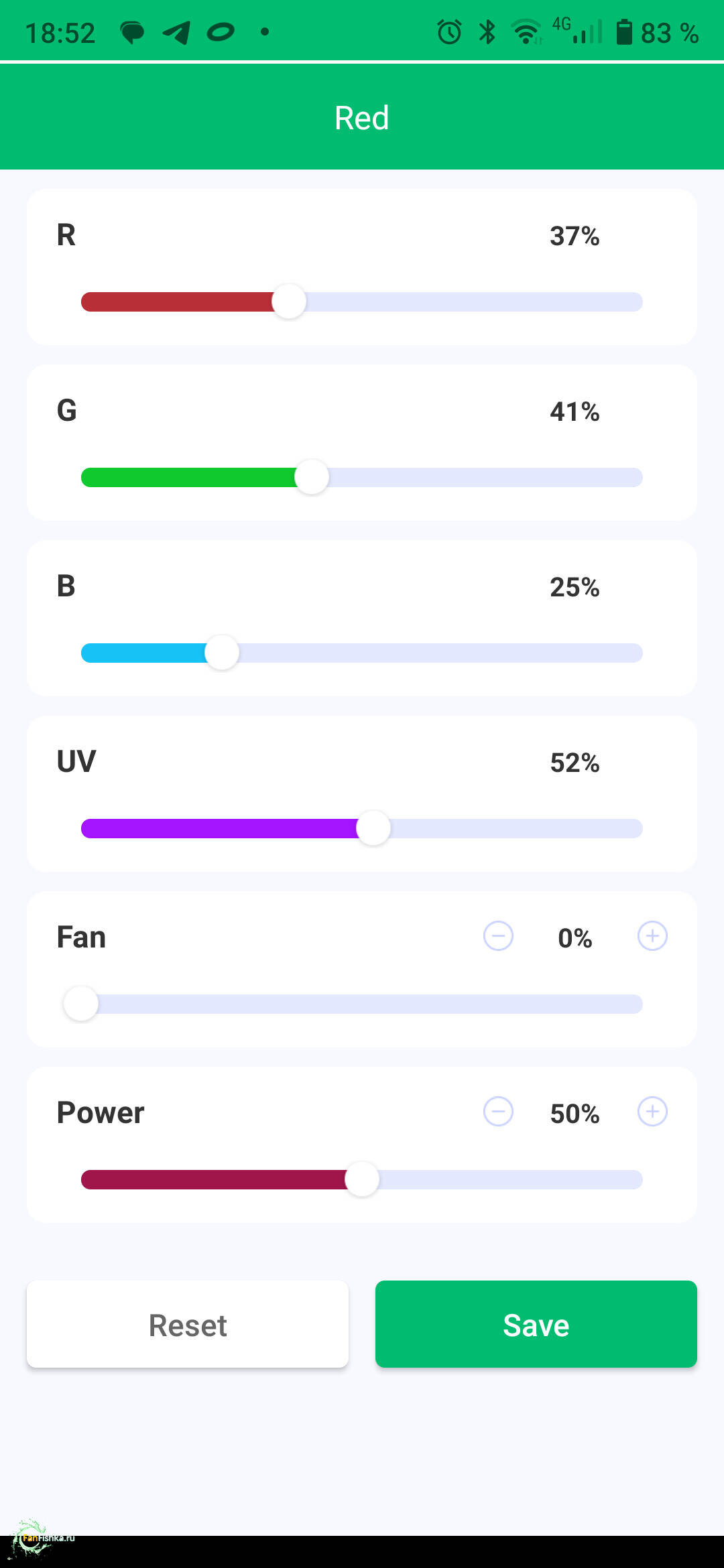Tap the chat bubble notification icon

(132, 32)
